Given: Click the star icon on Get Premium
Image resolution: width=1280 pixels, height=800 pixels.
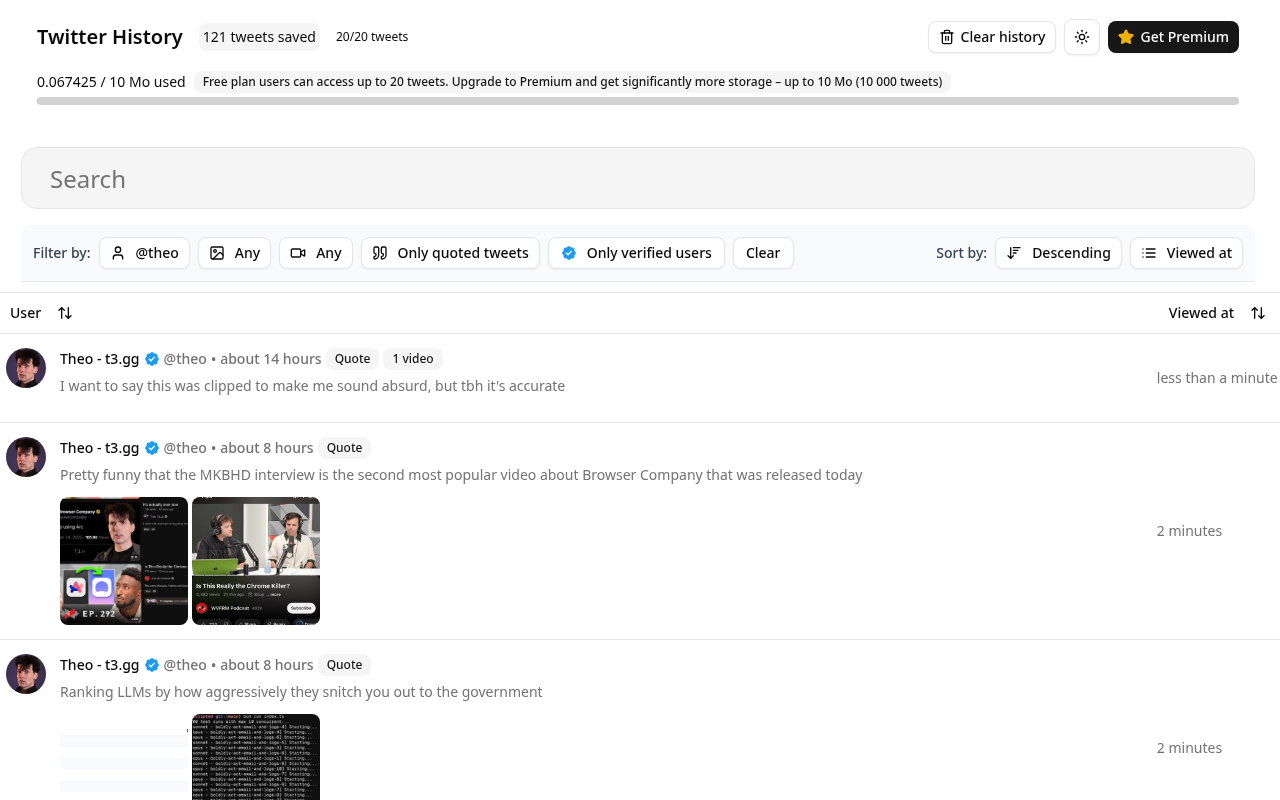Looking at the screenshot, I should [1126, 37].
